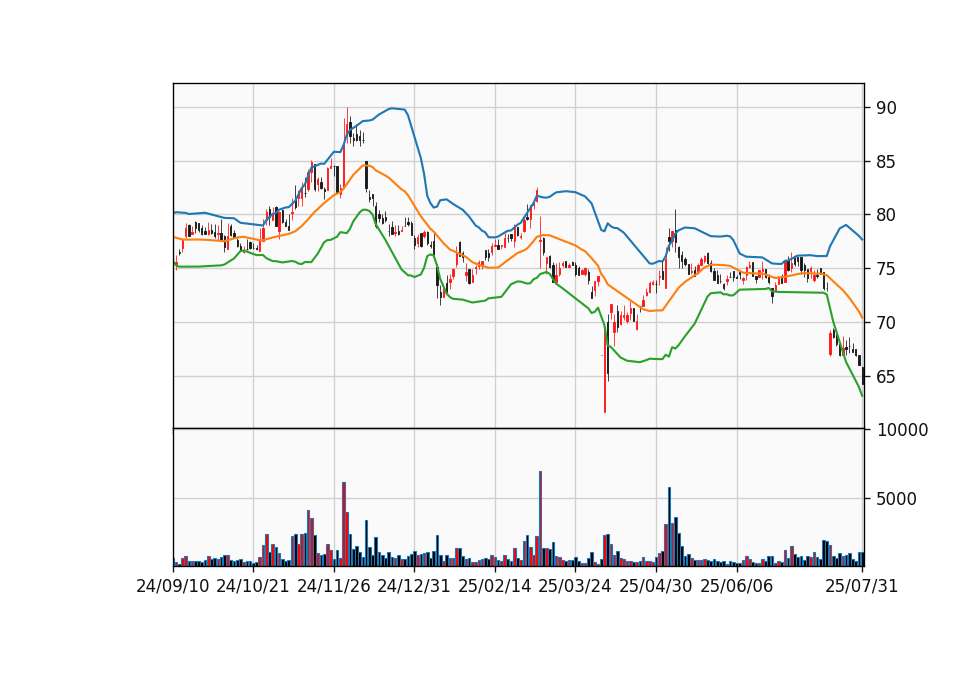960x690 pixels.
Task: Click the 24/09/10 date label
Action: [x=173, y=587]
